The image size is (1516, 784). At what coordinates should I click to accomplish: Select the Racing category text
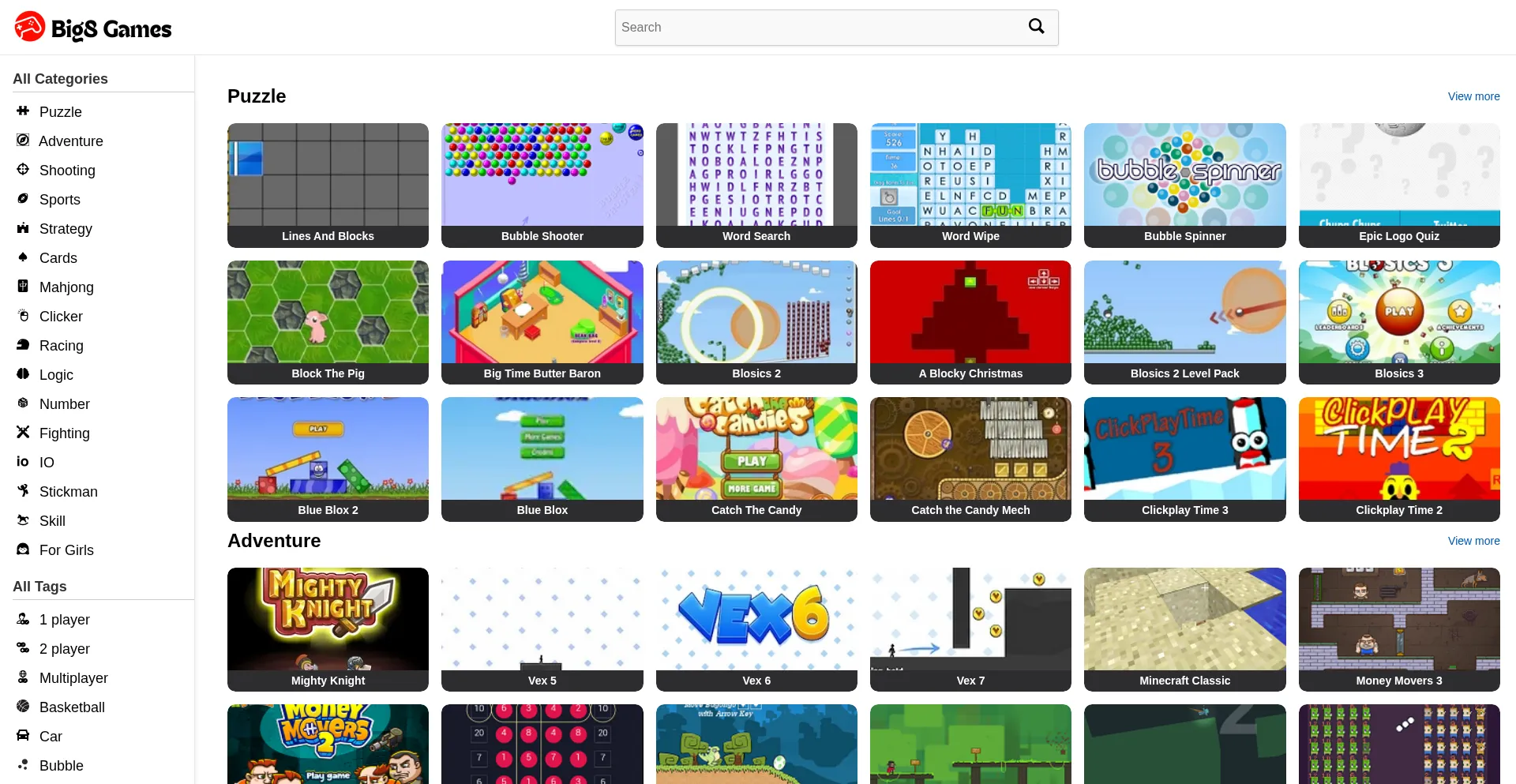click(62, 346)
